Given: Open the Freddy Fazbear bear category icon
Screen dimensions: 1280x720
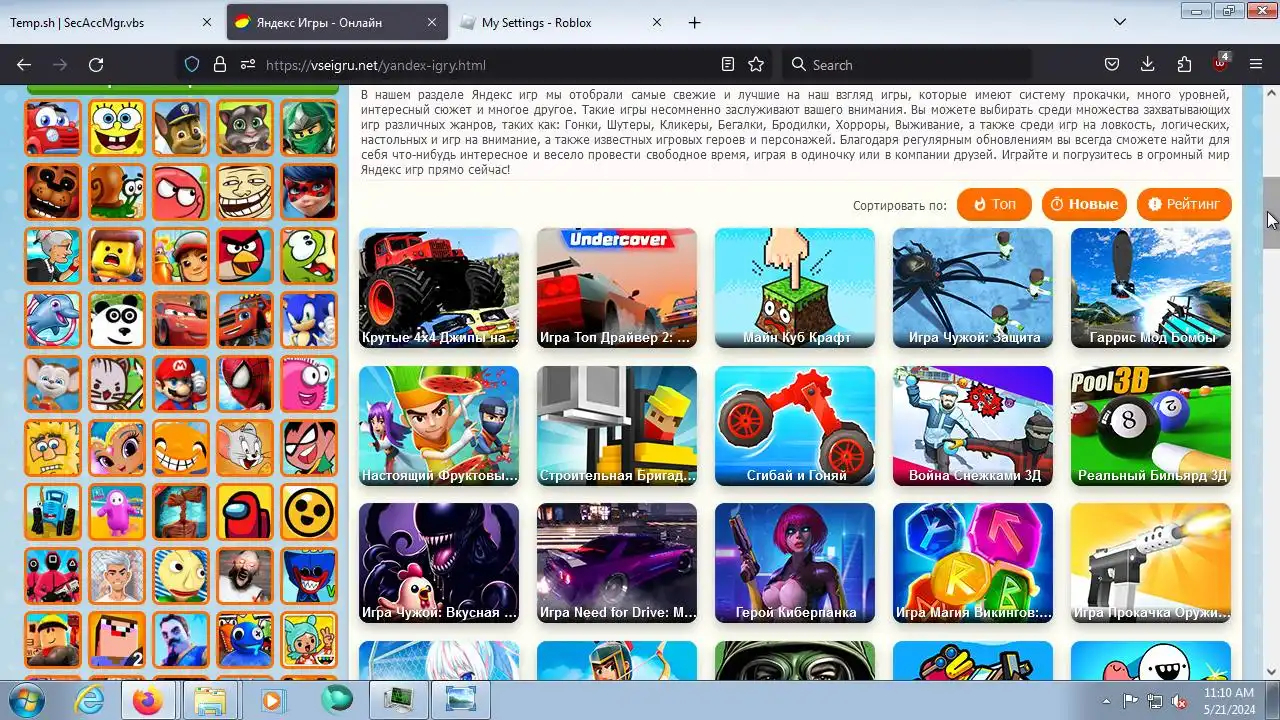Looking at the screenshot, I should click(53, 191).
